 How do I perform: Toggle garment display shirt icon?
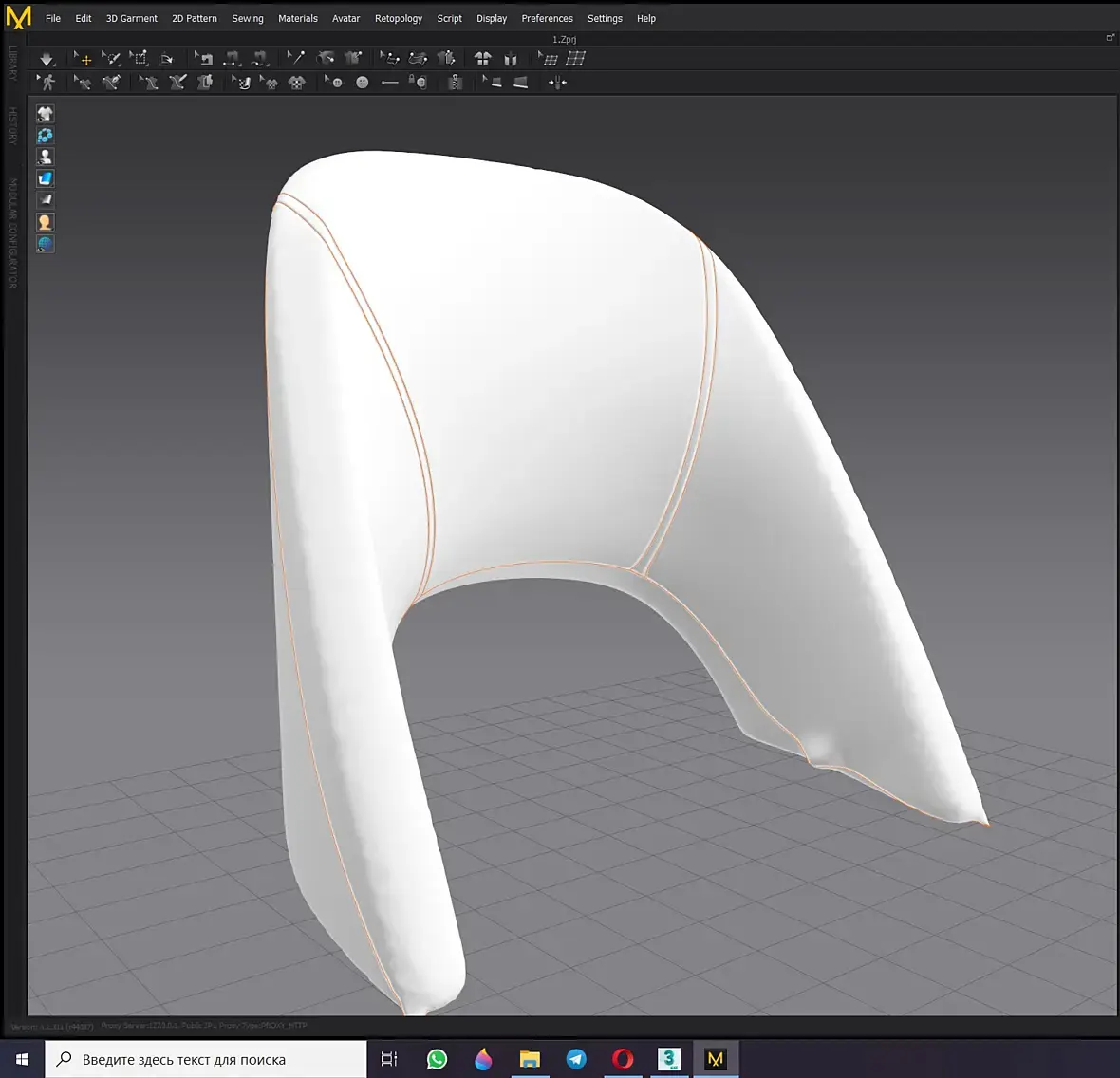point(45,114)
